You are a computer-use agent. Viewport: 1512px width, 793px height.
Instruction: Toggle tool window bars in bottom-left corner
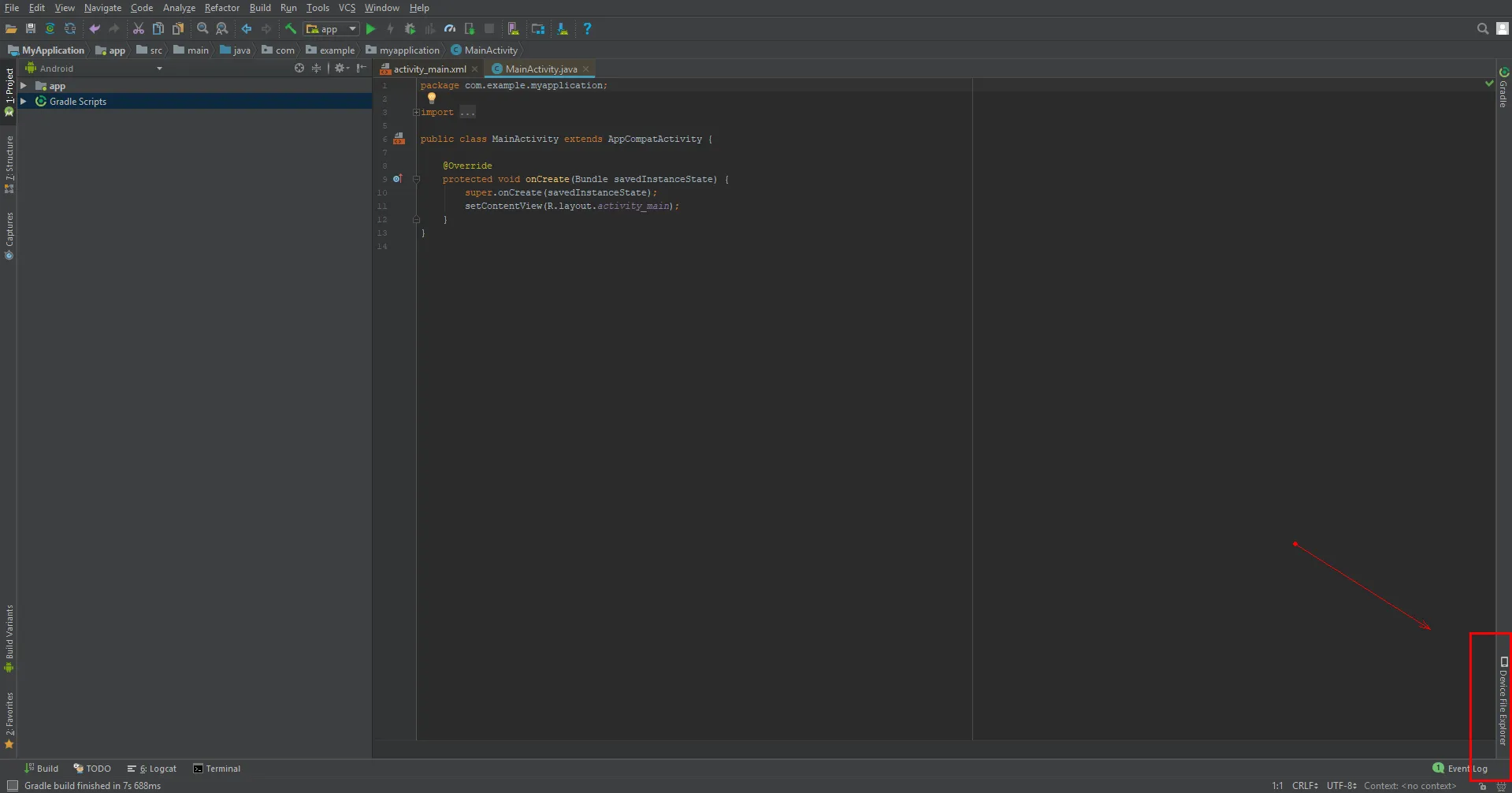click(12, 786)
